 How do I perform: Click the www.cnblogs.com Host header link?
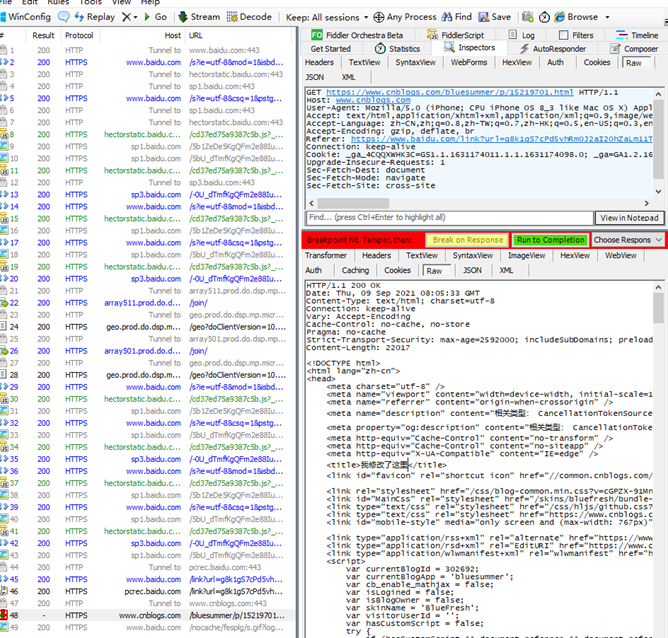[373, 100]
